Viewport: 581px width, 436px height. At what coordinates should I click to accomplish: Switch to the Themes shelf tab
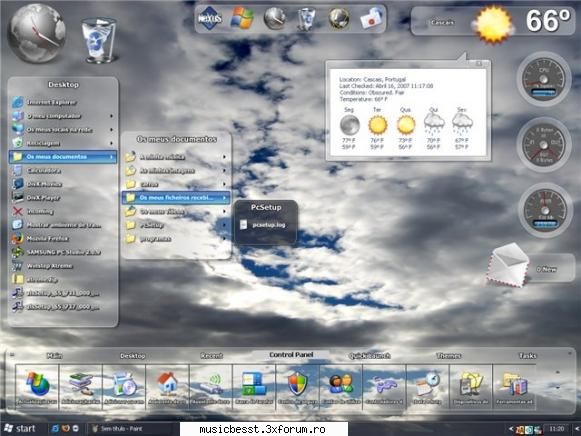click(x=449, y=356)
